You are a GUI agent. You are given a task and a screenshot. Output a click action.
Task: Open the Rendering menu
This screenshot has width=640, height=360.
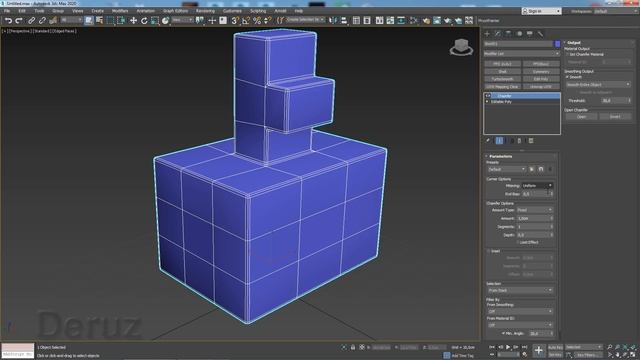tap(205, 11)
